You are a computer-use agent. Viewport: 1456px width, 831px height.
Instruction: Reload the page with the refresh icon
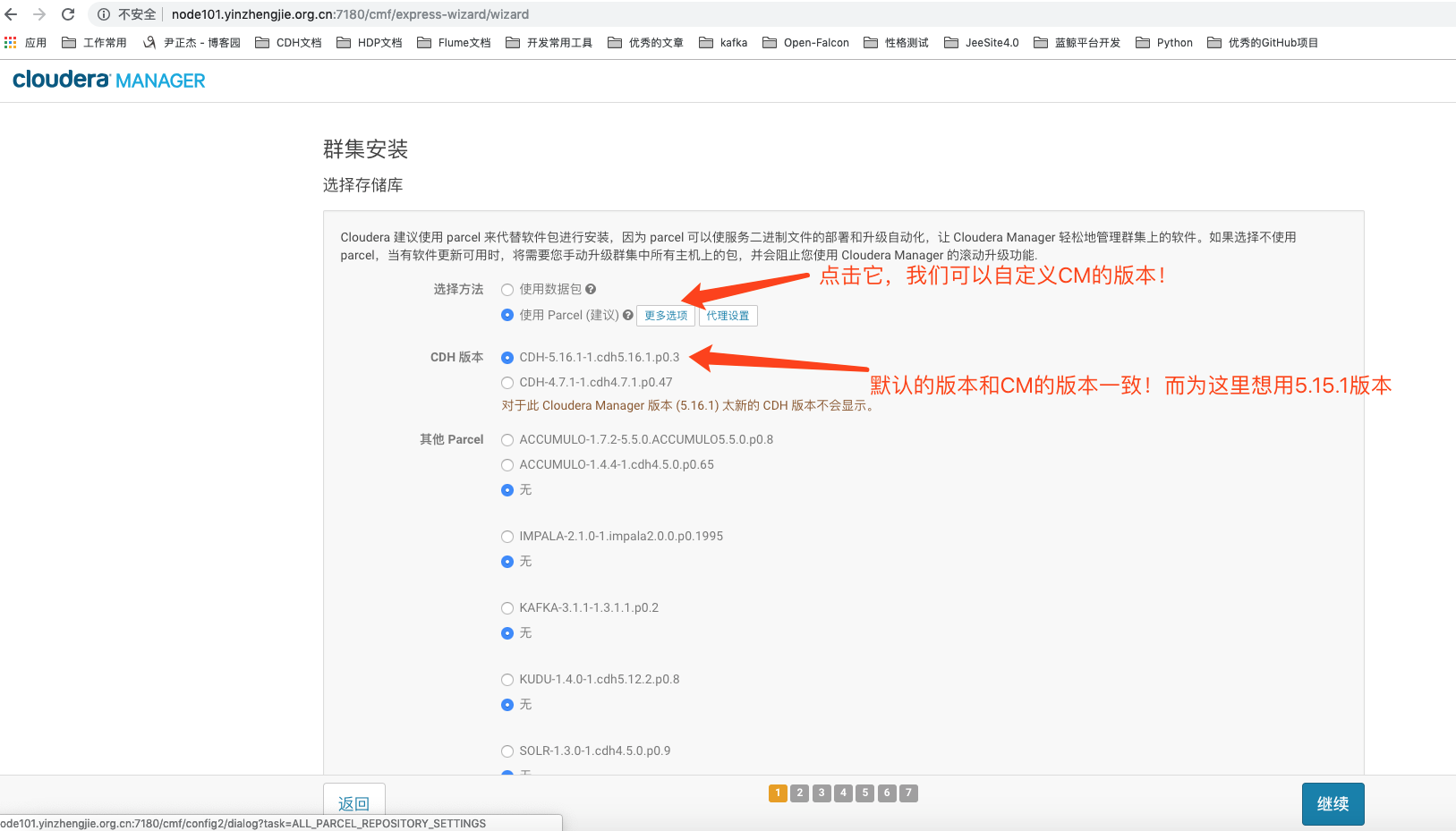[x=68, y=14]
